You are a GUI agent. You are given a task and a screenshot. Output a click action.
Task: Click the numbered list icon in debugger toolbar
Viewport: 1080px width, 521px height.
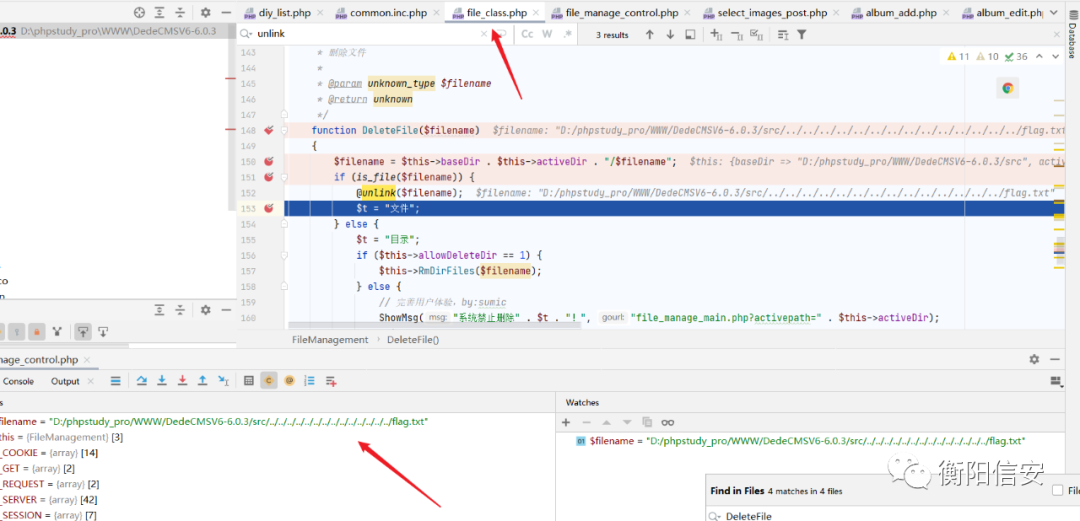pyautogui.click(x=310, y=380)
